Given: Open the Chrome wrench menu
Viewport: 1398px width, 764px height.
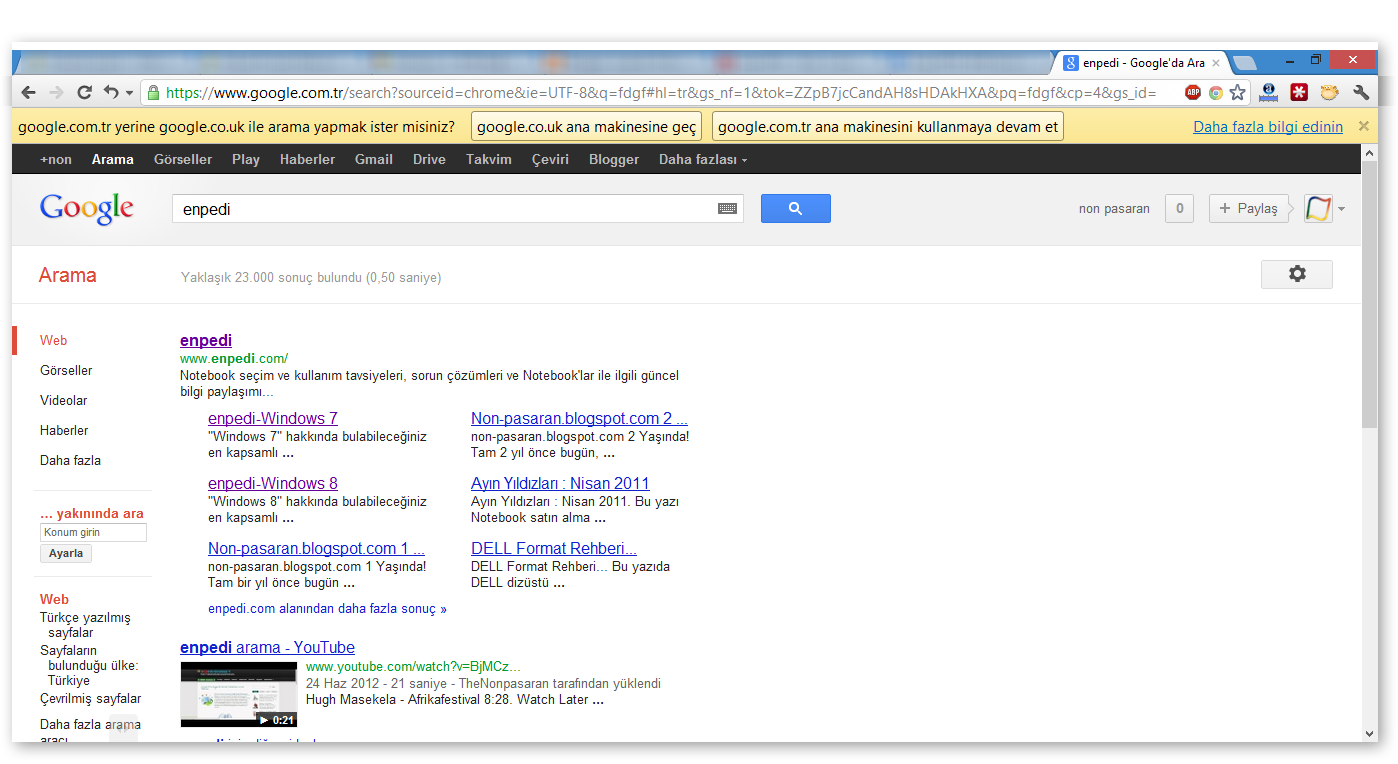Looking at the screenshot, I should [x=1360, y=93].
